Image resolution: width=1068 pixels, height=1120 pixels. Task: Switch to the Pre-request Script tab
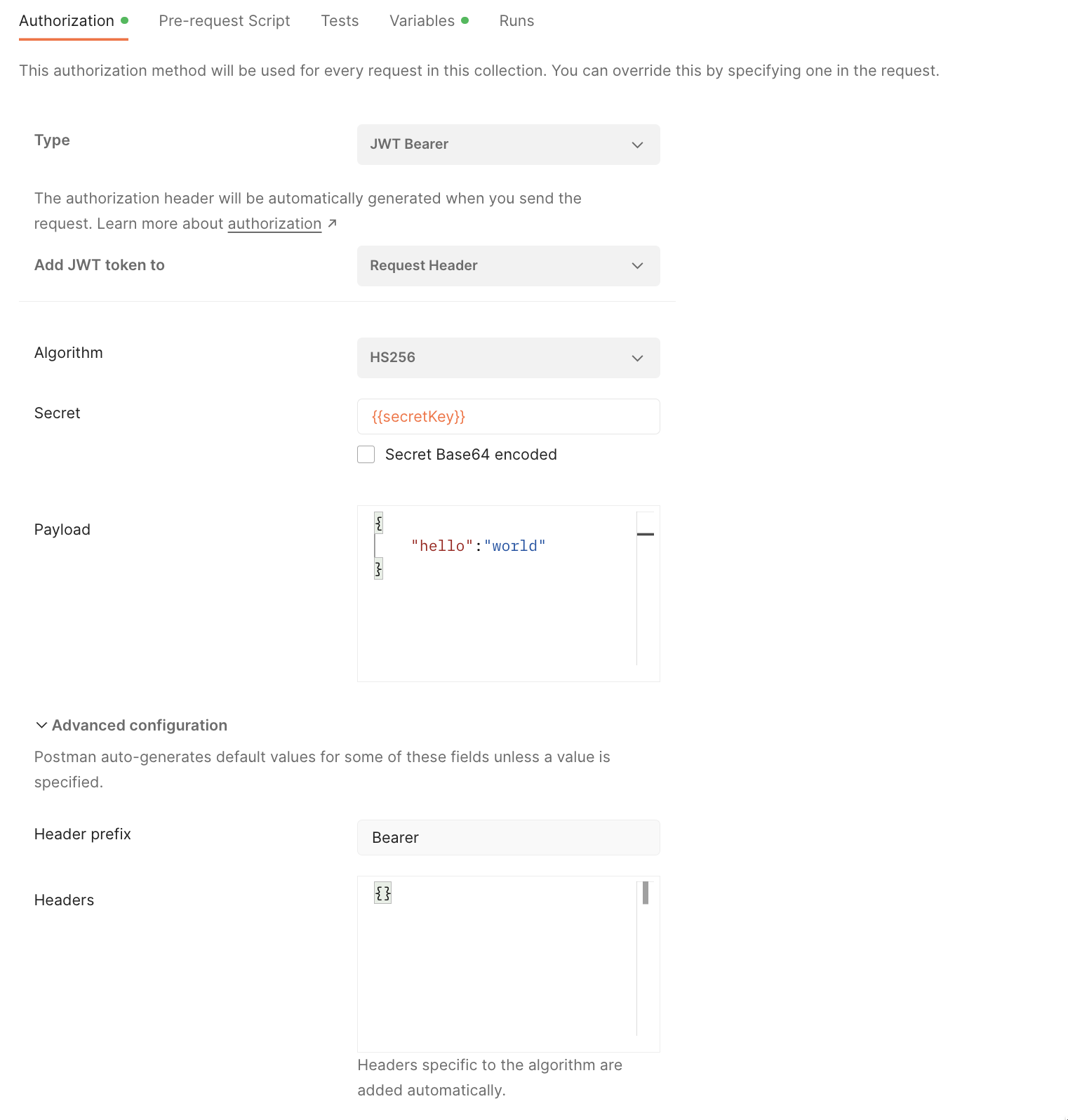point(225,20)
